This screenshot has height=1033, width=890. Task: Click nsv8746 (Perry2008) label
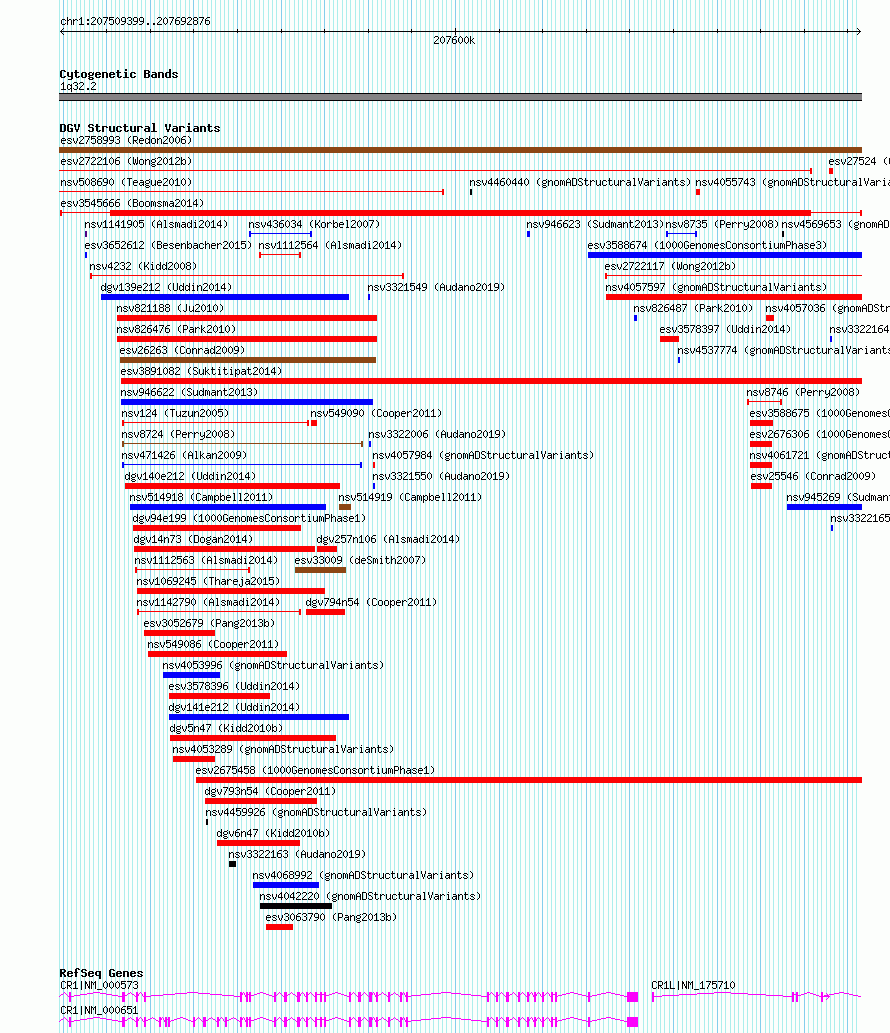(x=803, y=393)
